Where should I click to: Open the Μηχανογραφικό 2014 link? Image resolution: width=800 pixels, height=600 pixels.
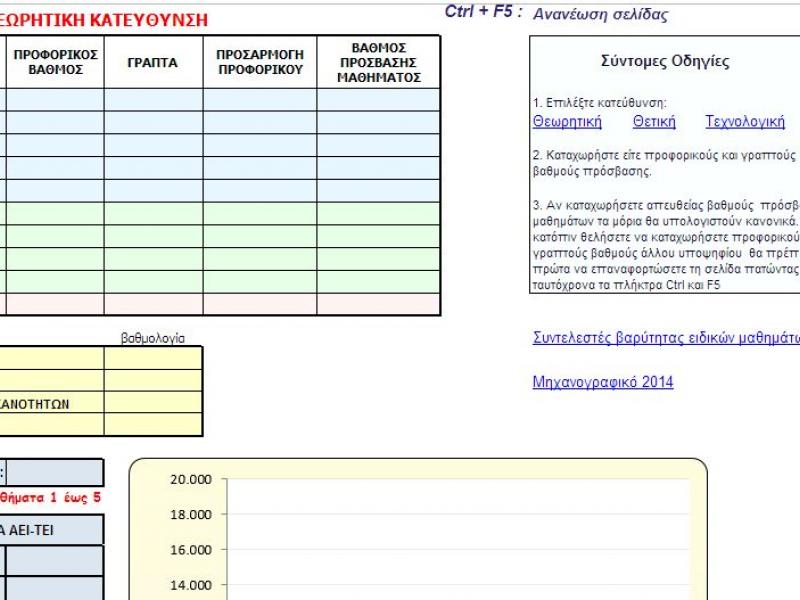603,382
